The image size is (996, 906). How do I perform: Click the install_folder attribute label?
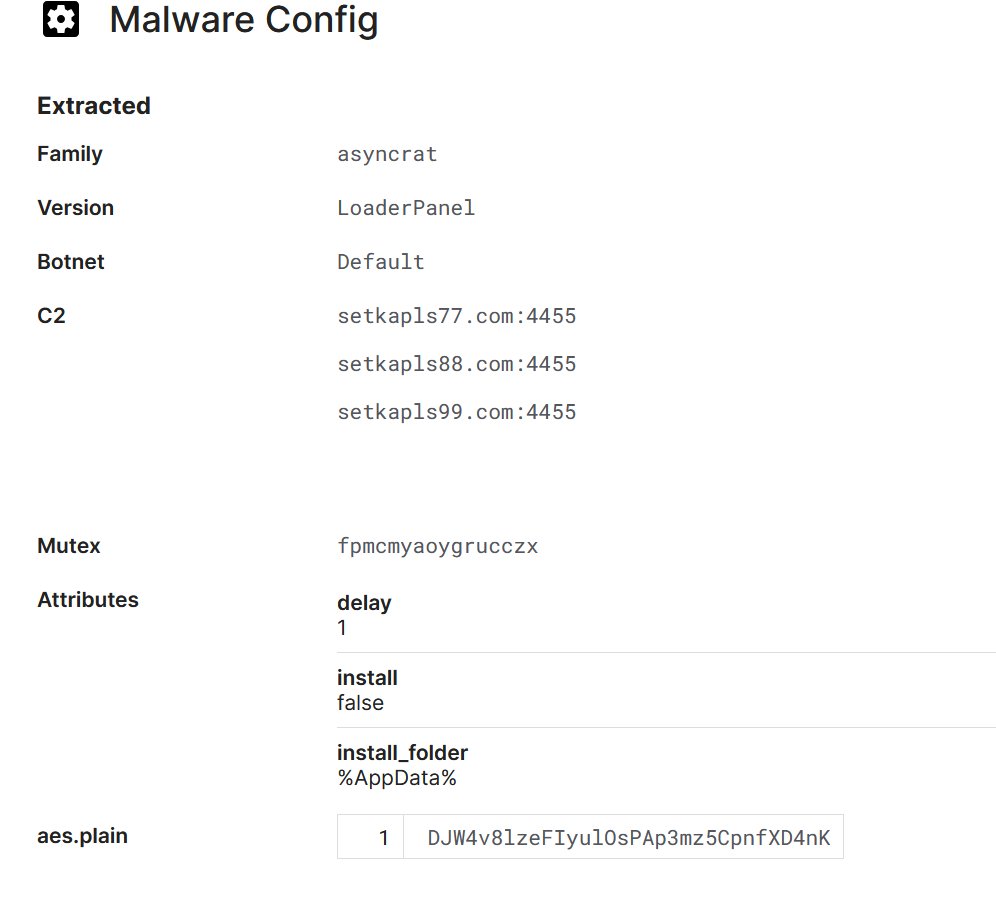point(402,752)
